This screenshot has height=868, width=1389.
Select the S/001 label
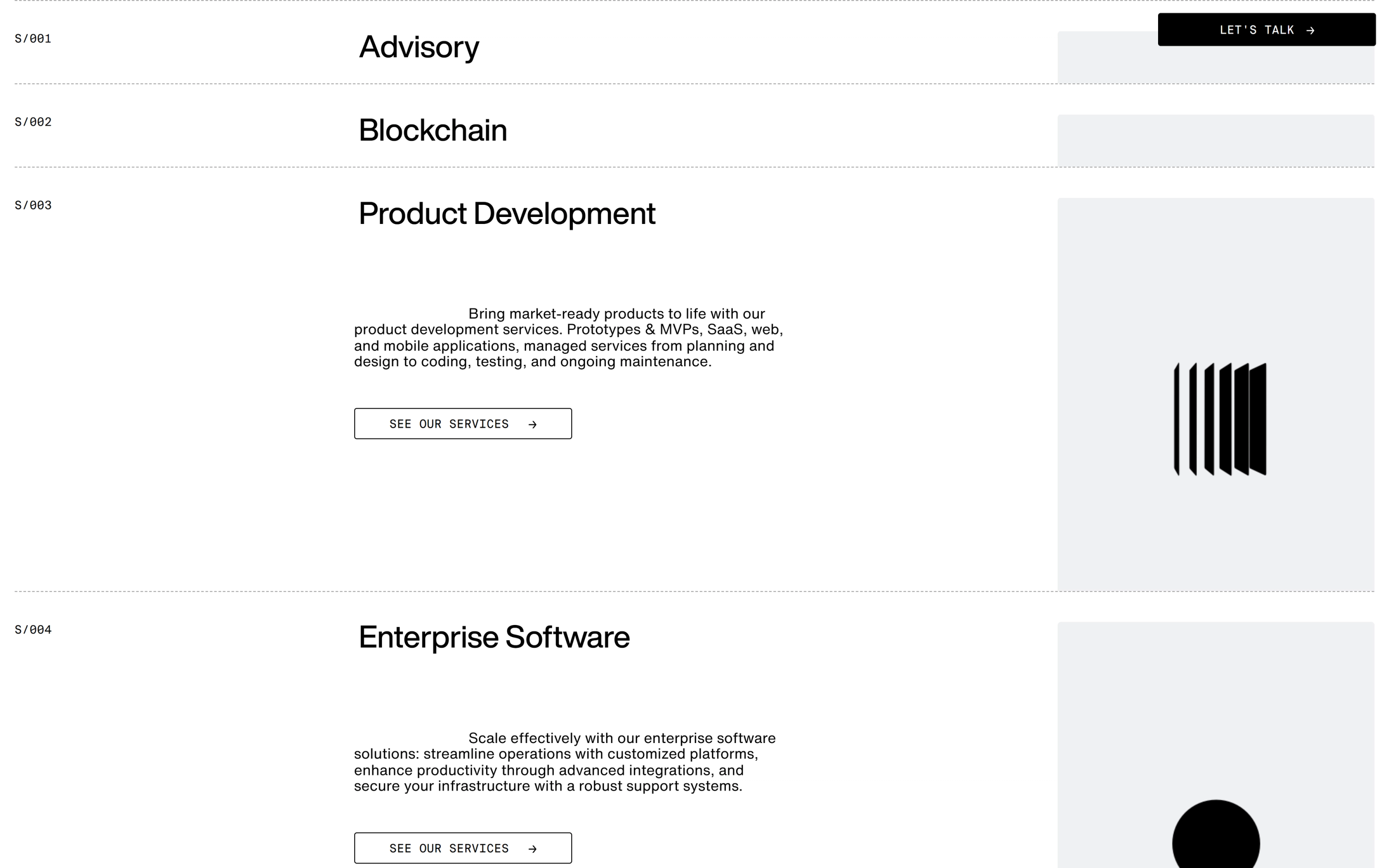33,39
